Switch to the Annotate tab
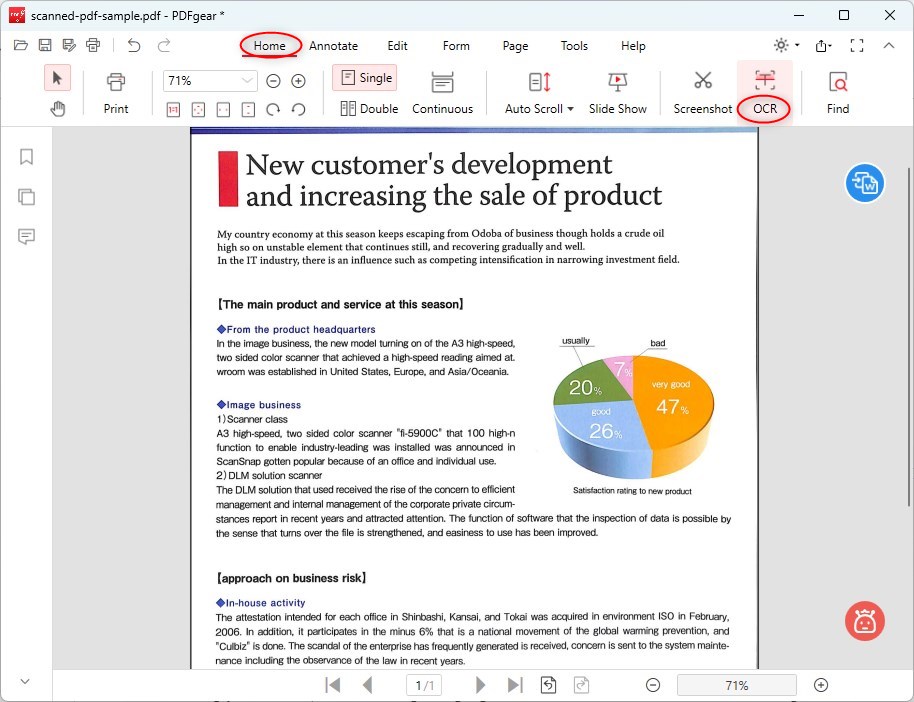914x702 pixels. tap(333, 46)
